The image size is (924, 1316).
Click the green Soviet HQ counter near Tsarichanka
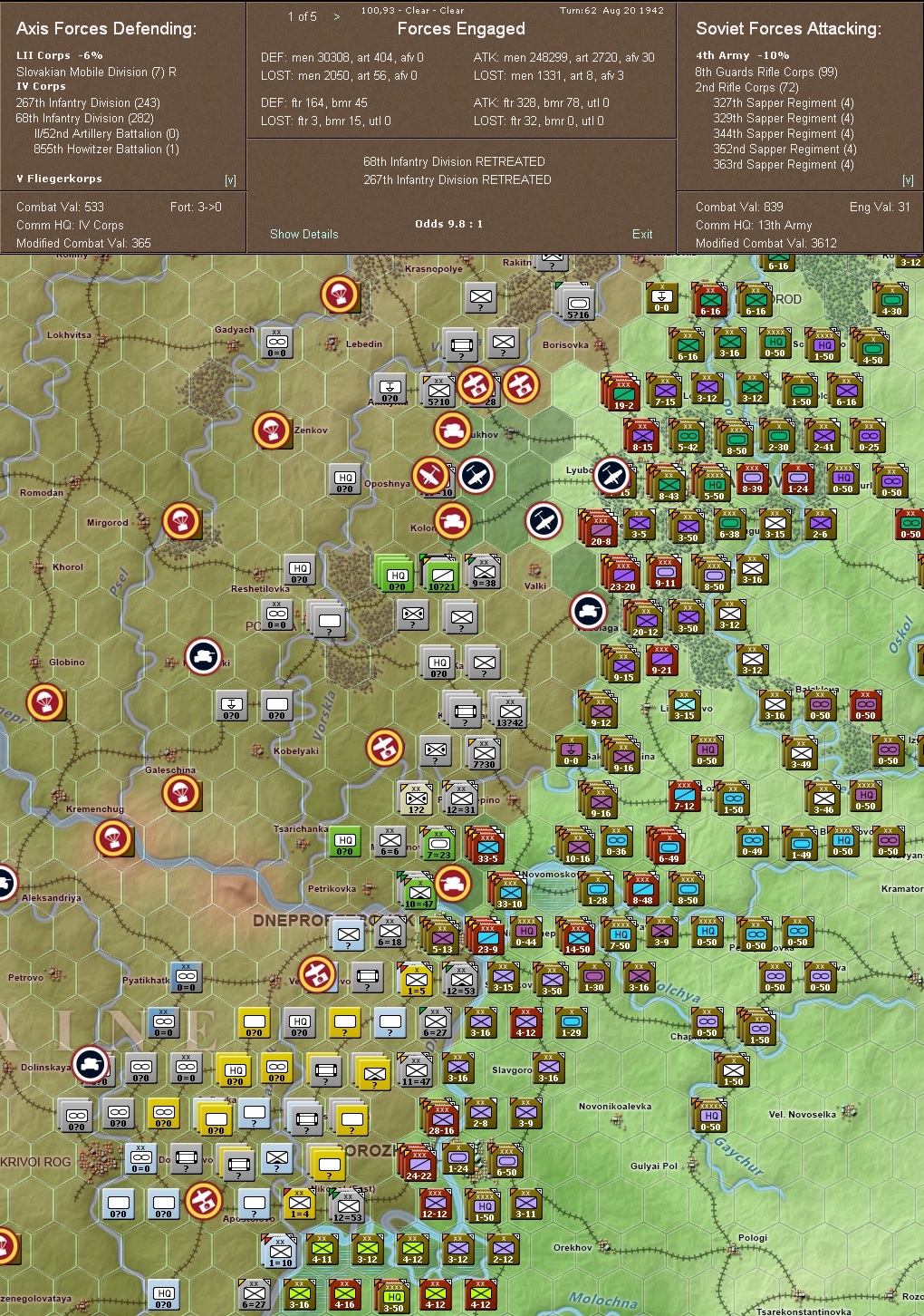[343, 842]
